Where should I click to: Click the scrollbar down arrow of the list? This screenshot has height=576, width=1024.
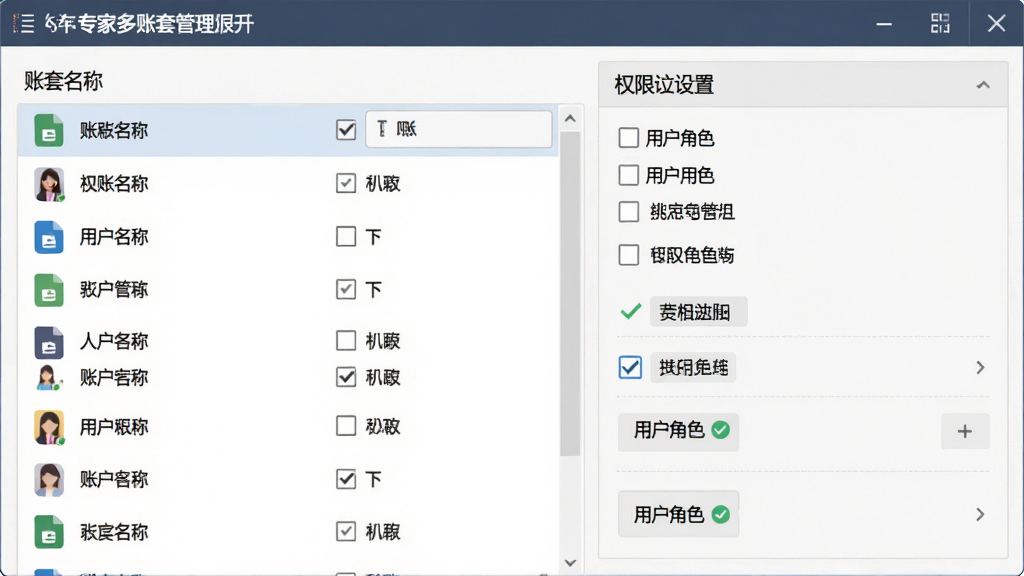tap(570, 563)
